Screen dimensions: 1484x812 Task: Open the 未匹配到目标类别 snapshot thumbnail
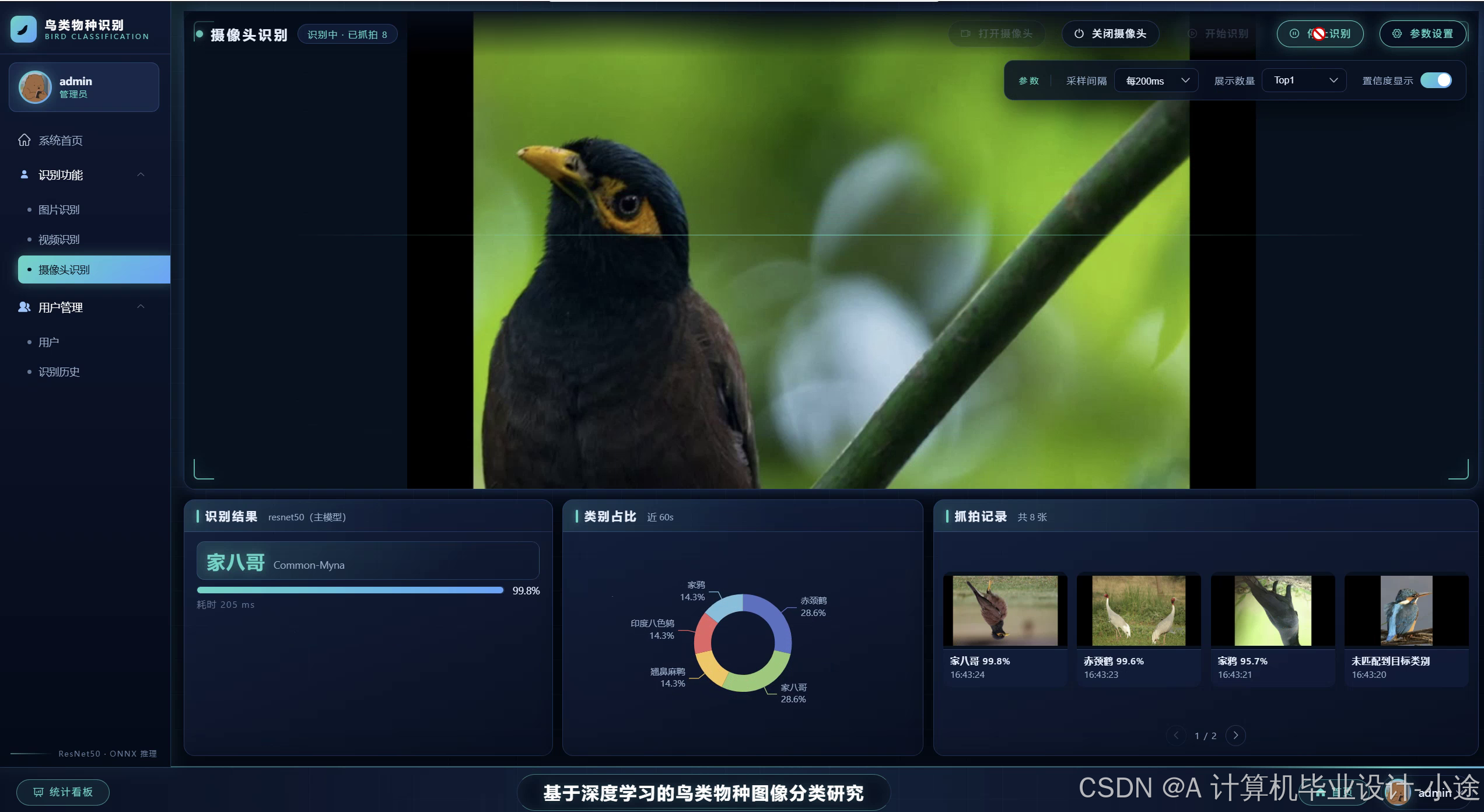1406,611
